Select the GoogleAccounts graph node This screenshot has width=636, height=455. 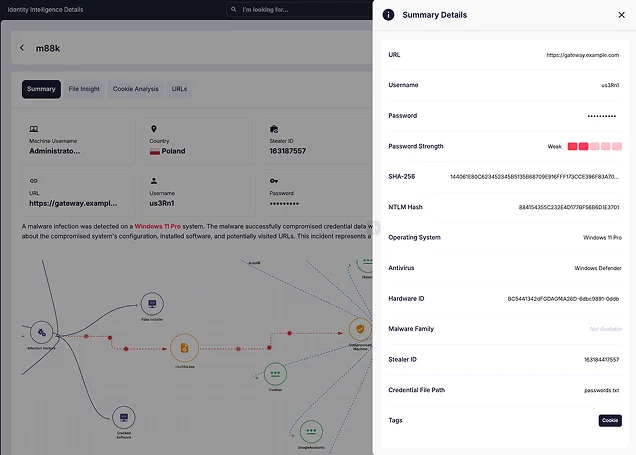pyautogui.click(x=311, y=431)
